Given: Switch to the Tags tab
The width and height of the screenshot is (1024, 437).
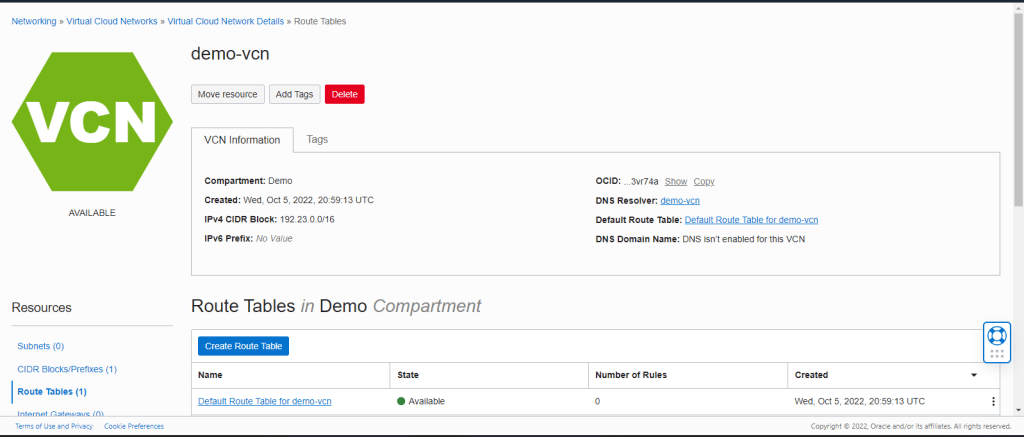Looking at the screenshot, I should 317,140.
